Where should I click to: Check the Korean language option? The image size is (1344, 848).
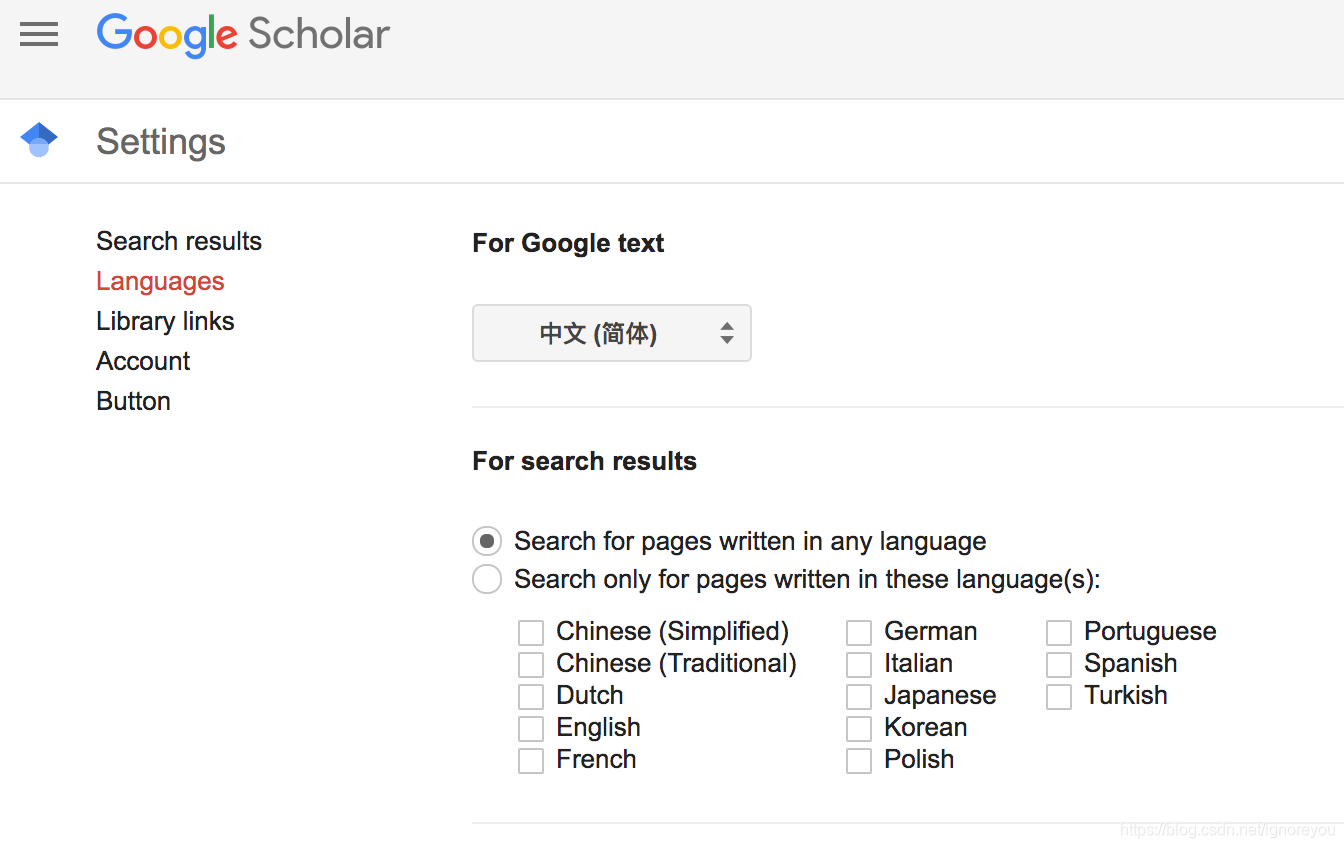click(x=858, y=727)
